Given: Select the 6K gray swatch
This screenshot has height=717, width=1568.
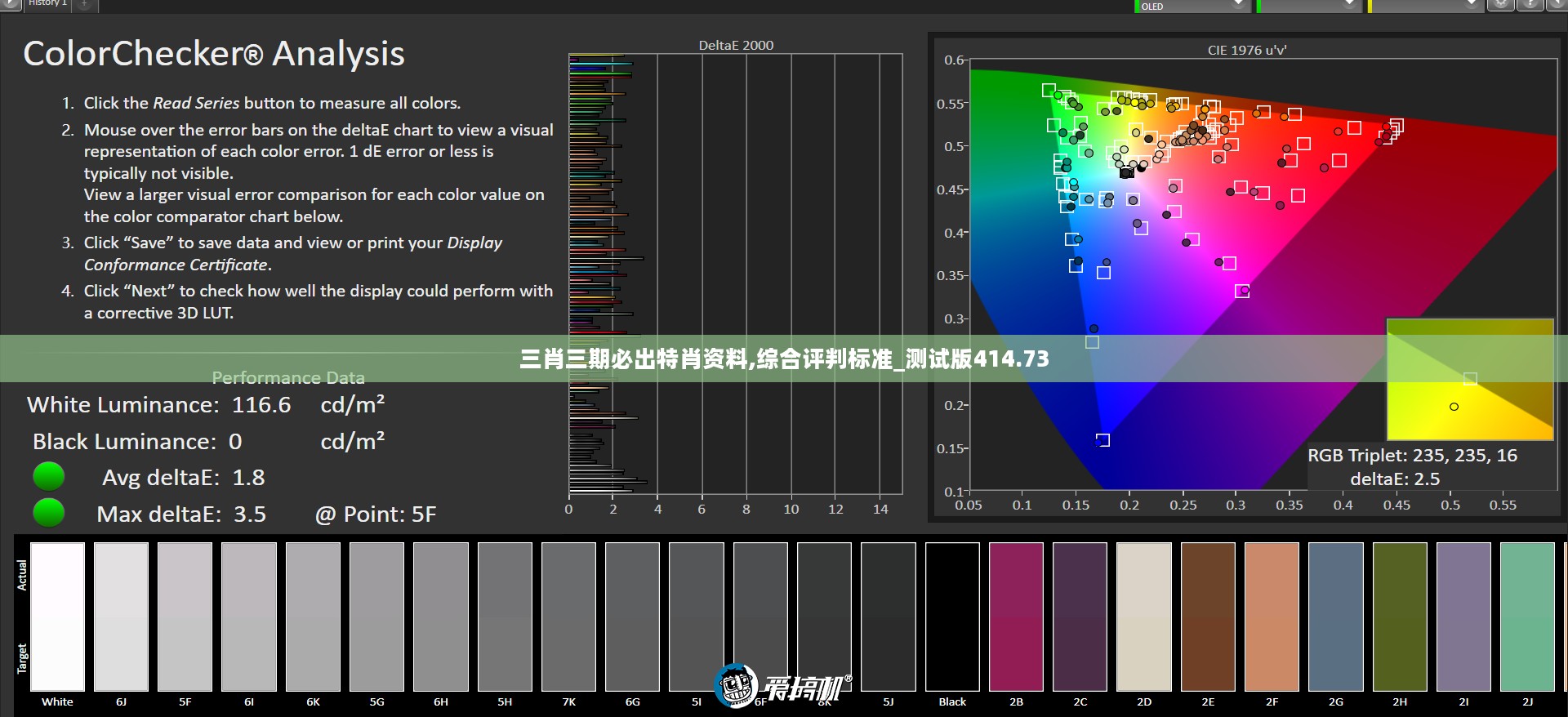Looking at the screenshot, I should point(313,617).
